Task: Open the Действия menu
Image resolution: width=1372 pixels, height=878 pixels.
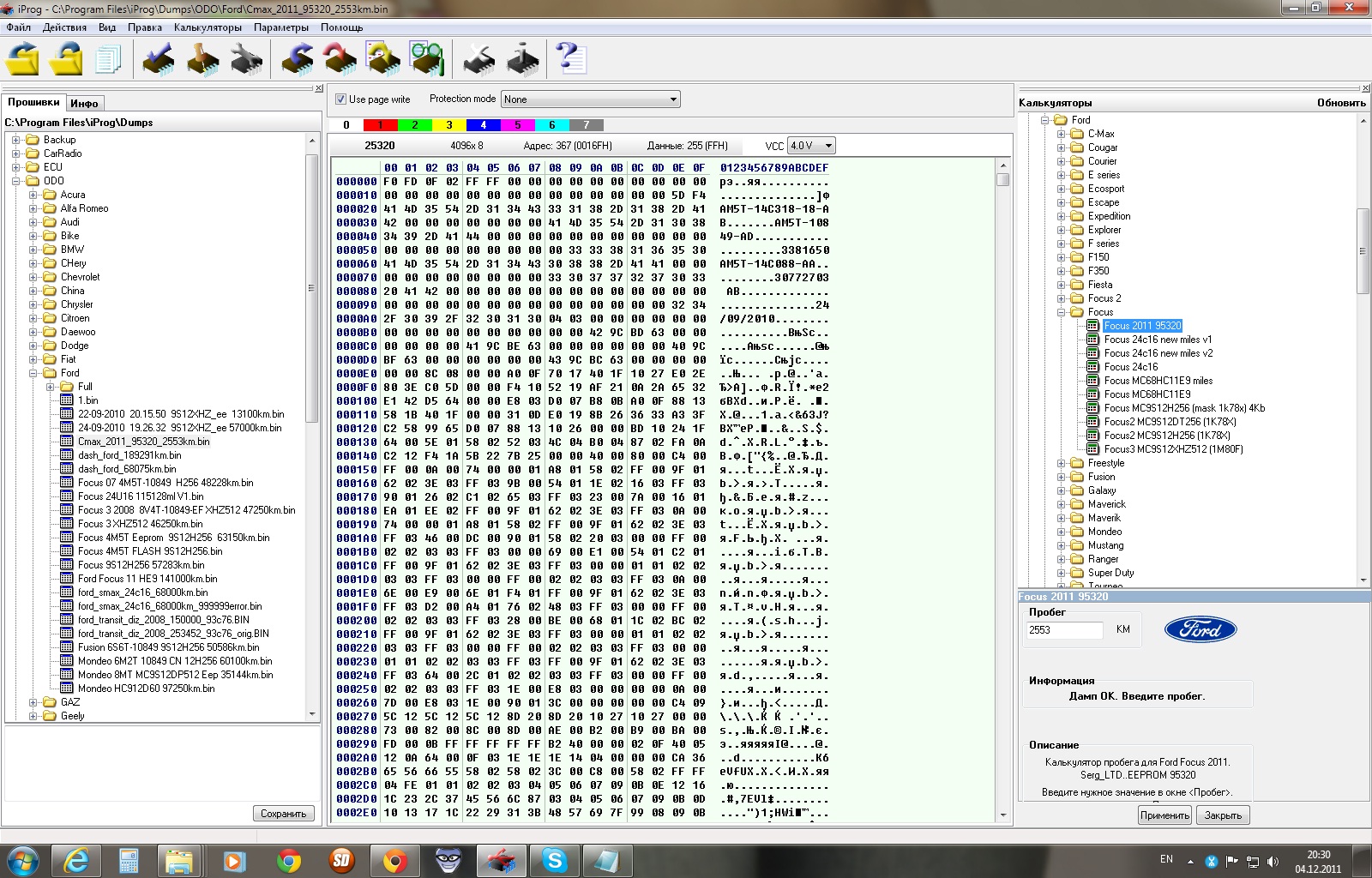Action: pos(64,27)
